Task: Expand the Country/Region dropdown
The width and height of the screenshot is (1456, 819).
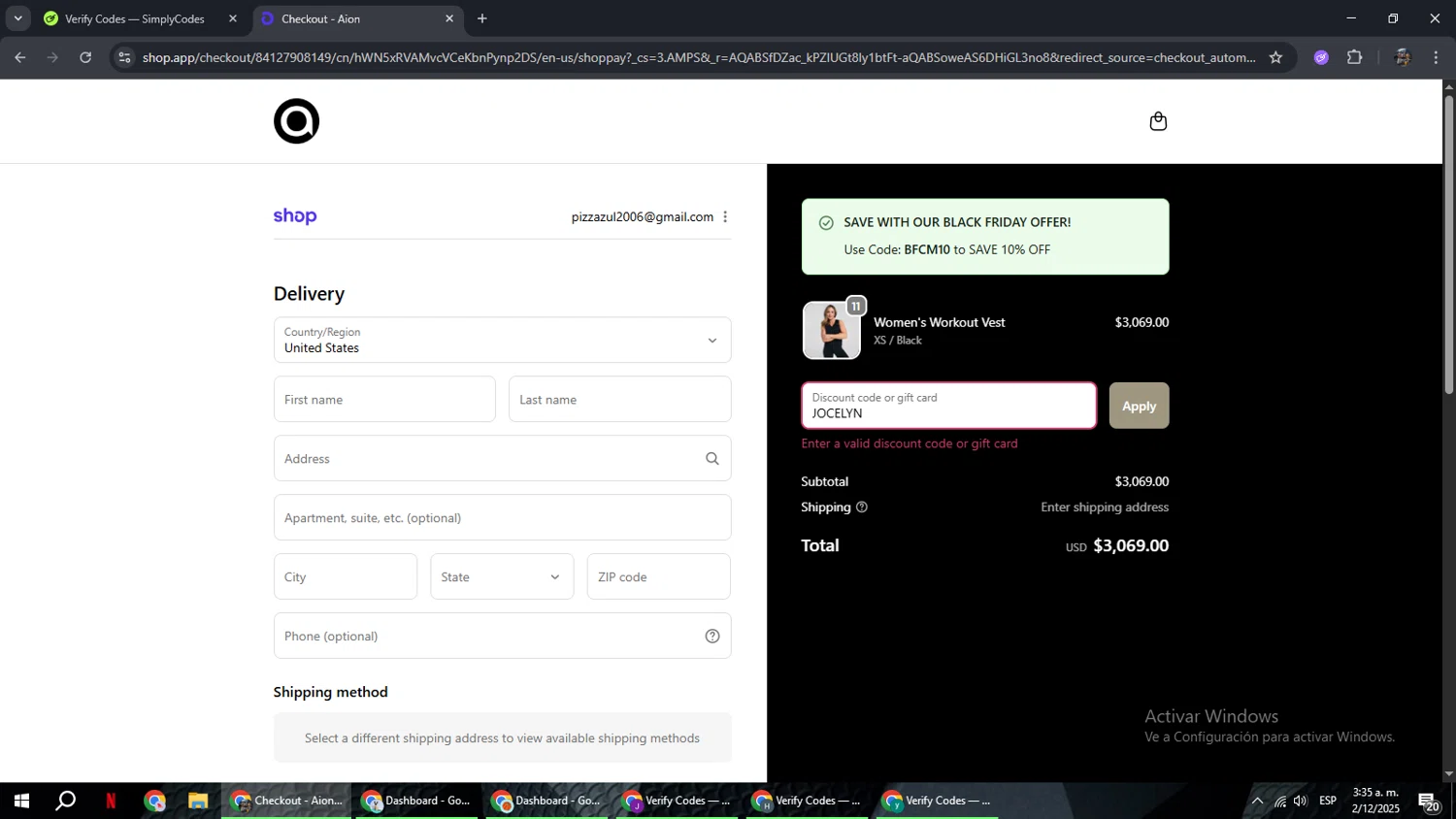Action: pos(502,340)
